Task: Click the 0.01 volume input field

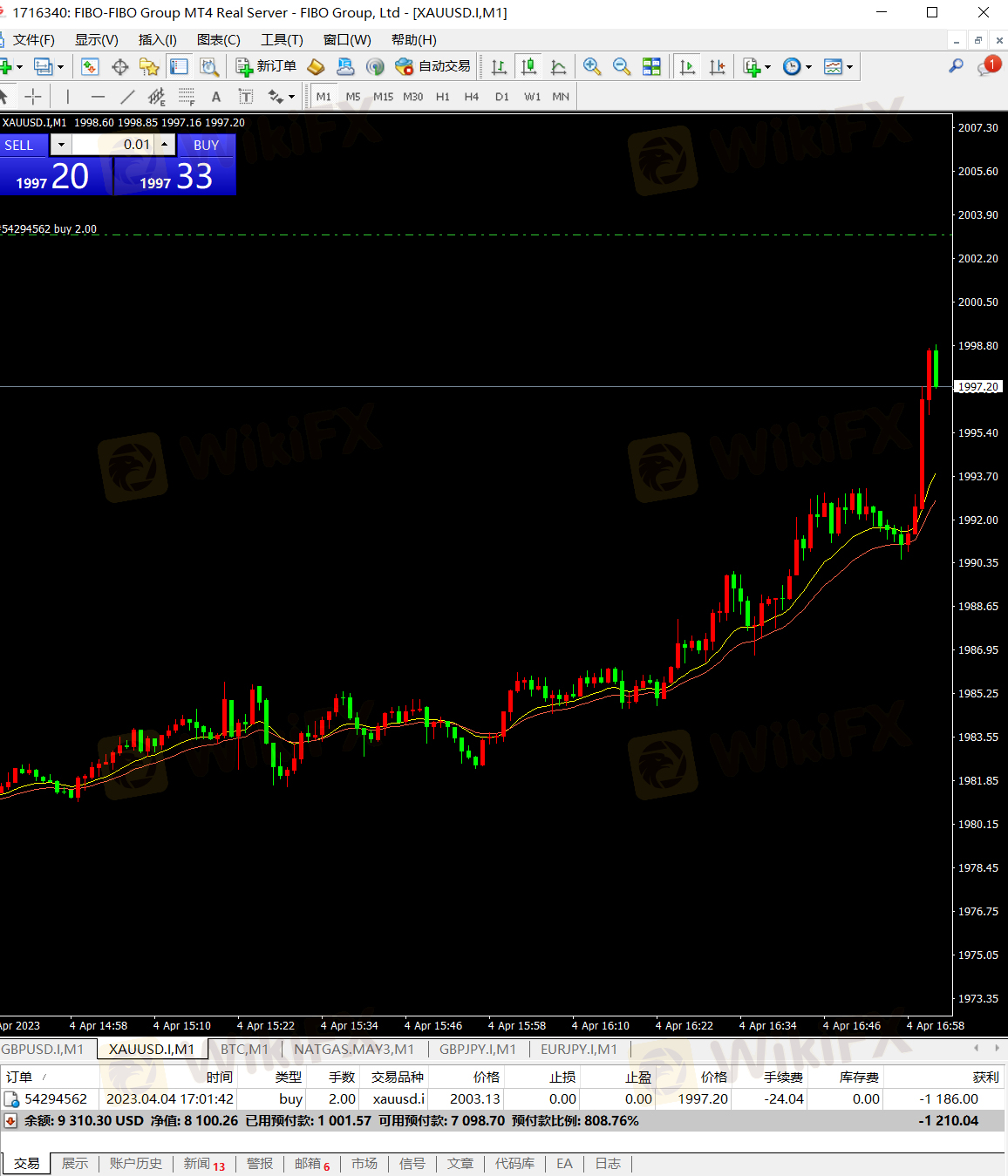Action: [x=113, y=145]
